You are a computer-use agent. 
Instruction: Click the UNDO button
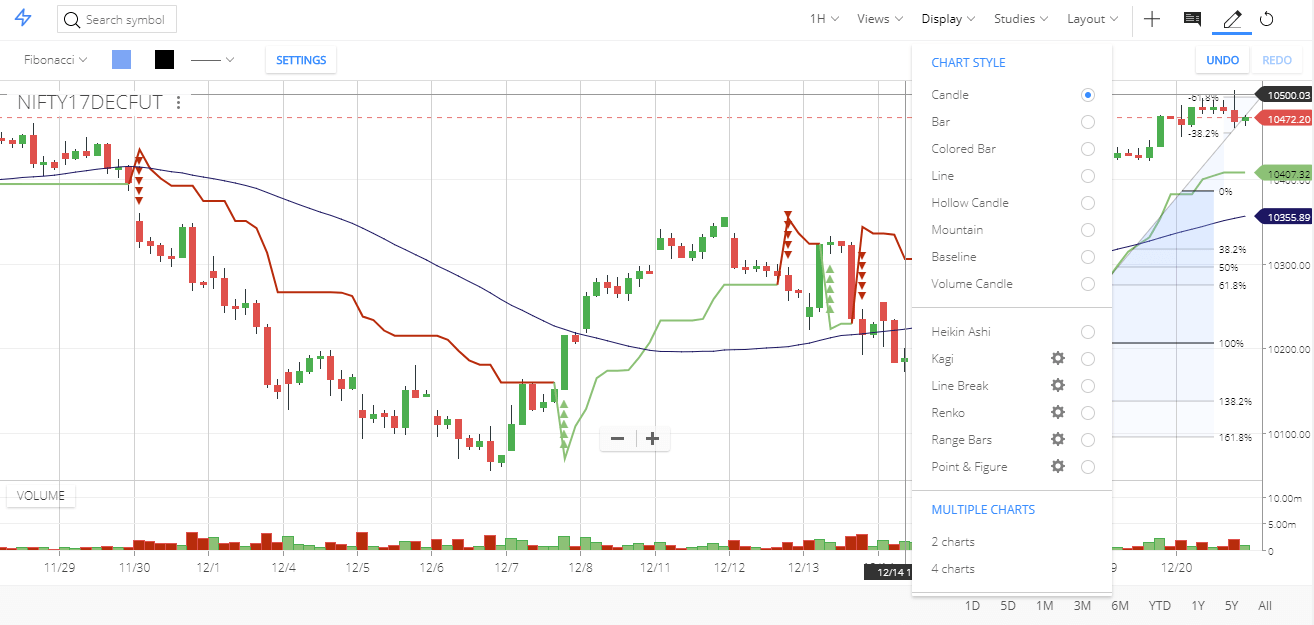coord(1222,60)
